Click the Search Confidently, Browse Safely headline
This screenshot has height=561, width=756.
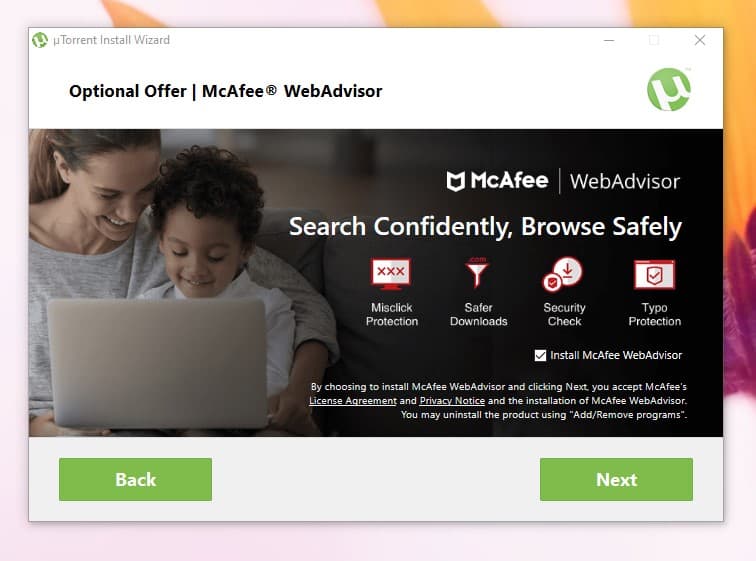tap(485, 227)
